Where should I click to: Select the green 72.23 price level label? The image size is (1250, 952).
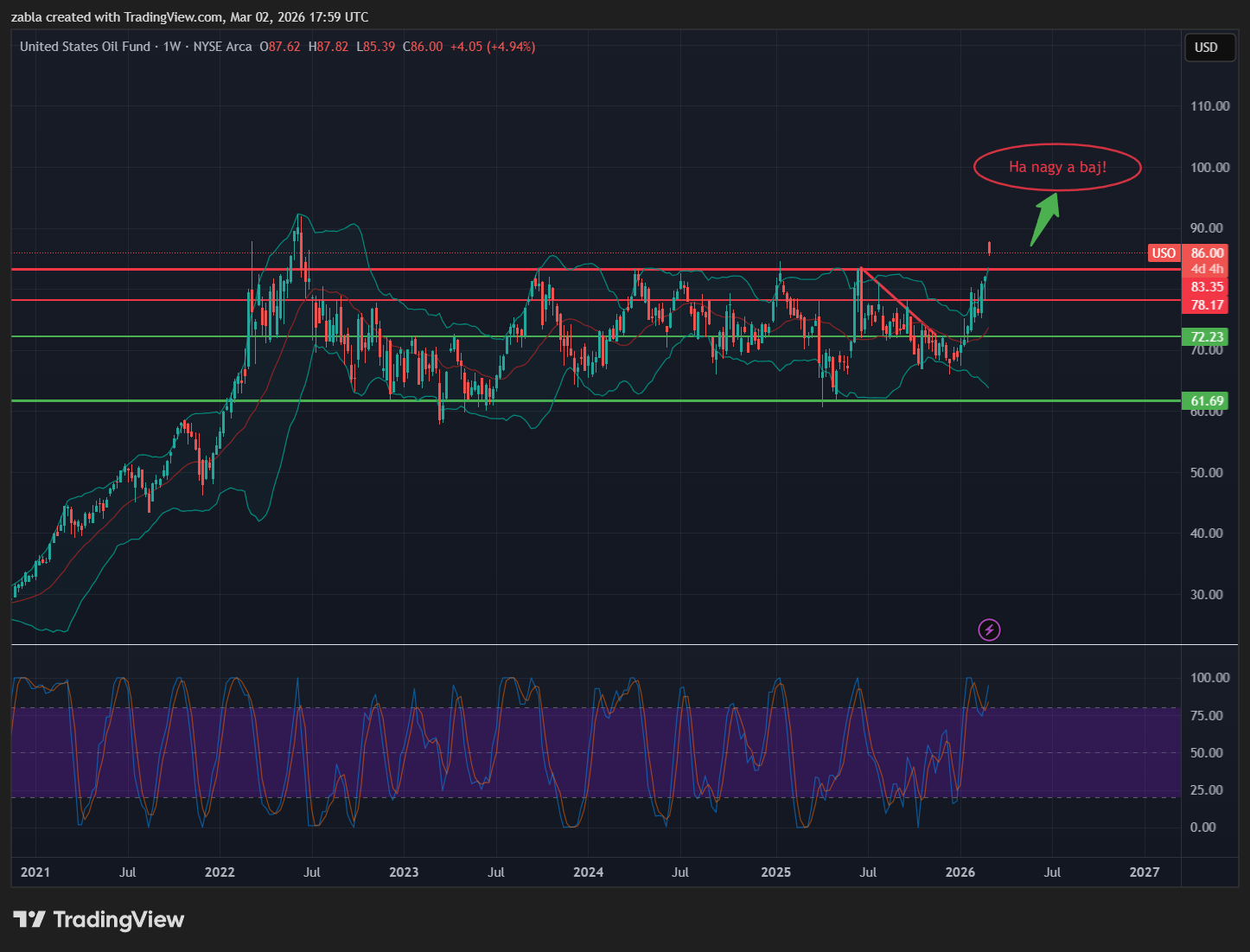pyautogui.click(x=1207, y=337)
